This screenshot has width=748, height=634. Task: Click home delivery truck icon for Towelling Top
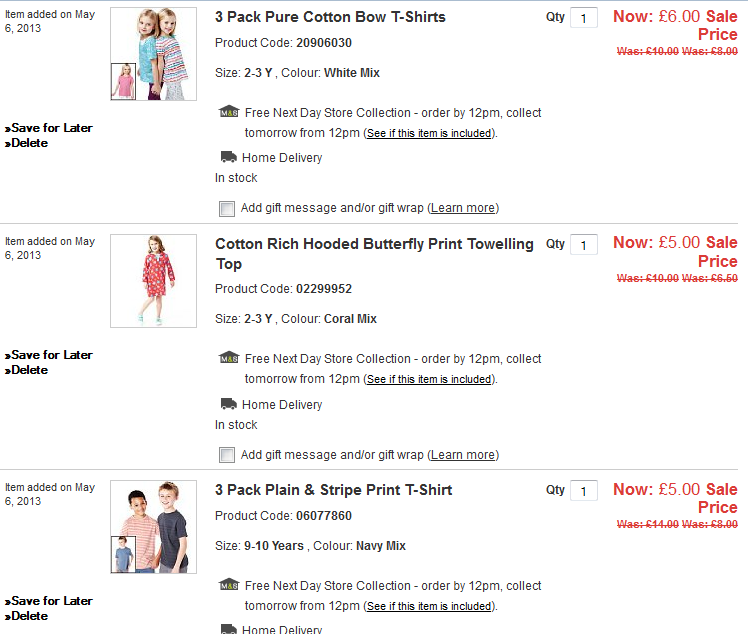[229, 404]
